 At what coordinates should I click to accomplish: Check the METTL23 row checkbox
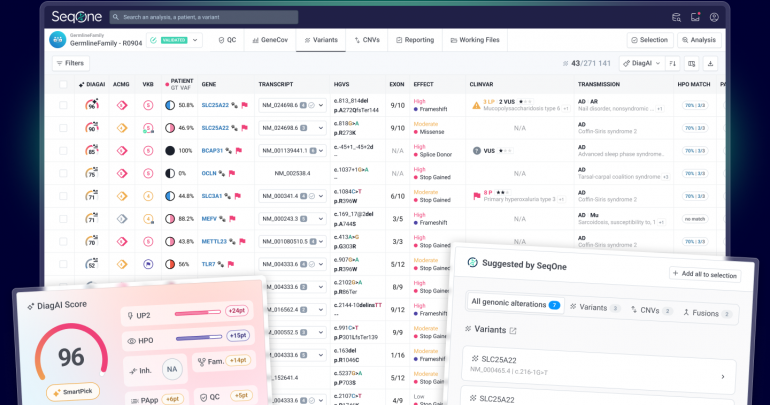tap(63, 242)
